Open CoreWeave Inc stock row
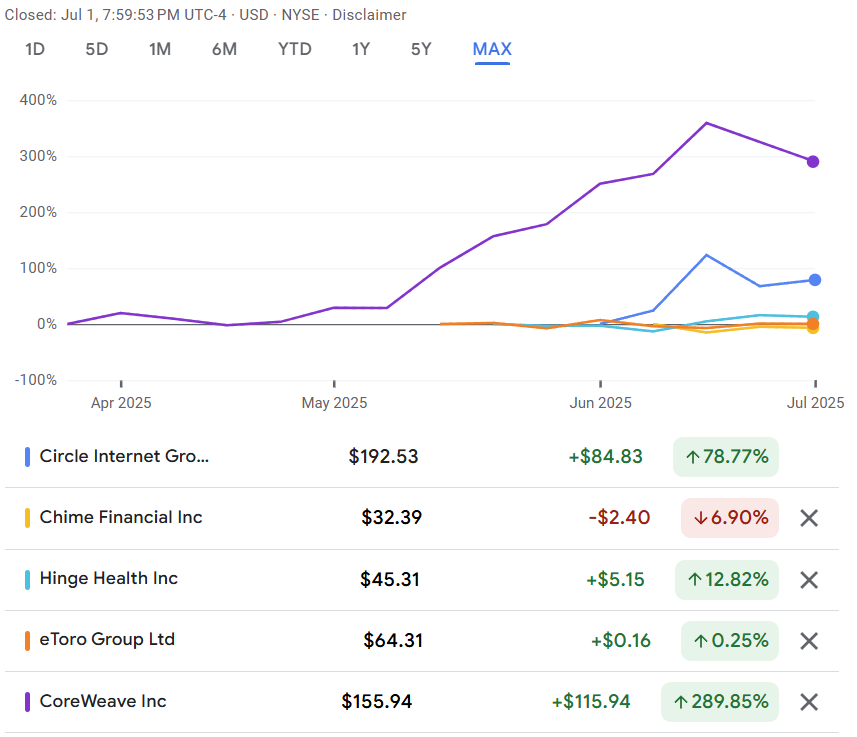This screenshot has width=857, height=737. point(422,702)
